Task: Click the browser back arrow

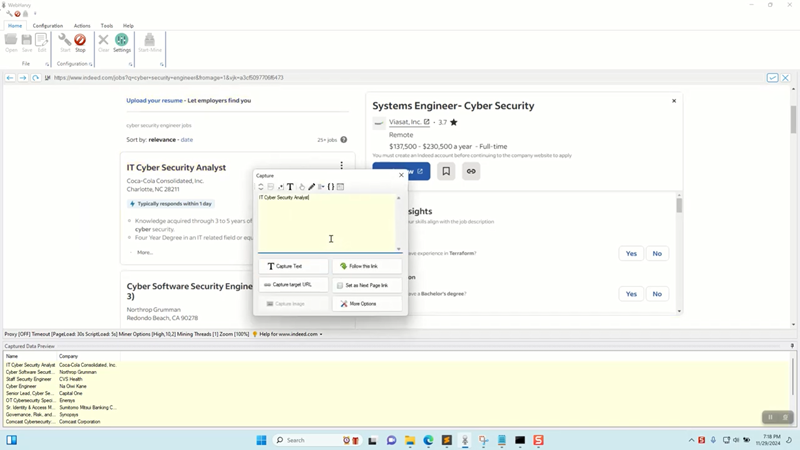Action: point(10,78)
